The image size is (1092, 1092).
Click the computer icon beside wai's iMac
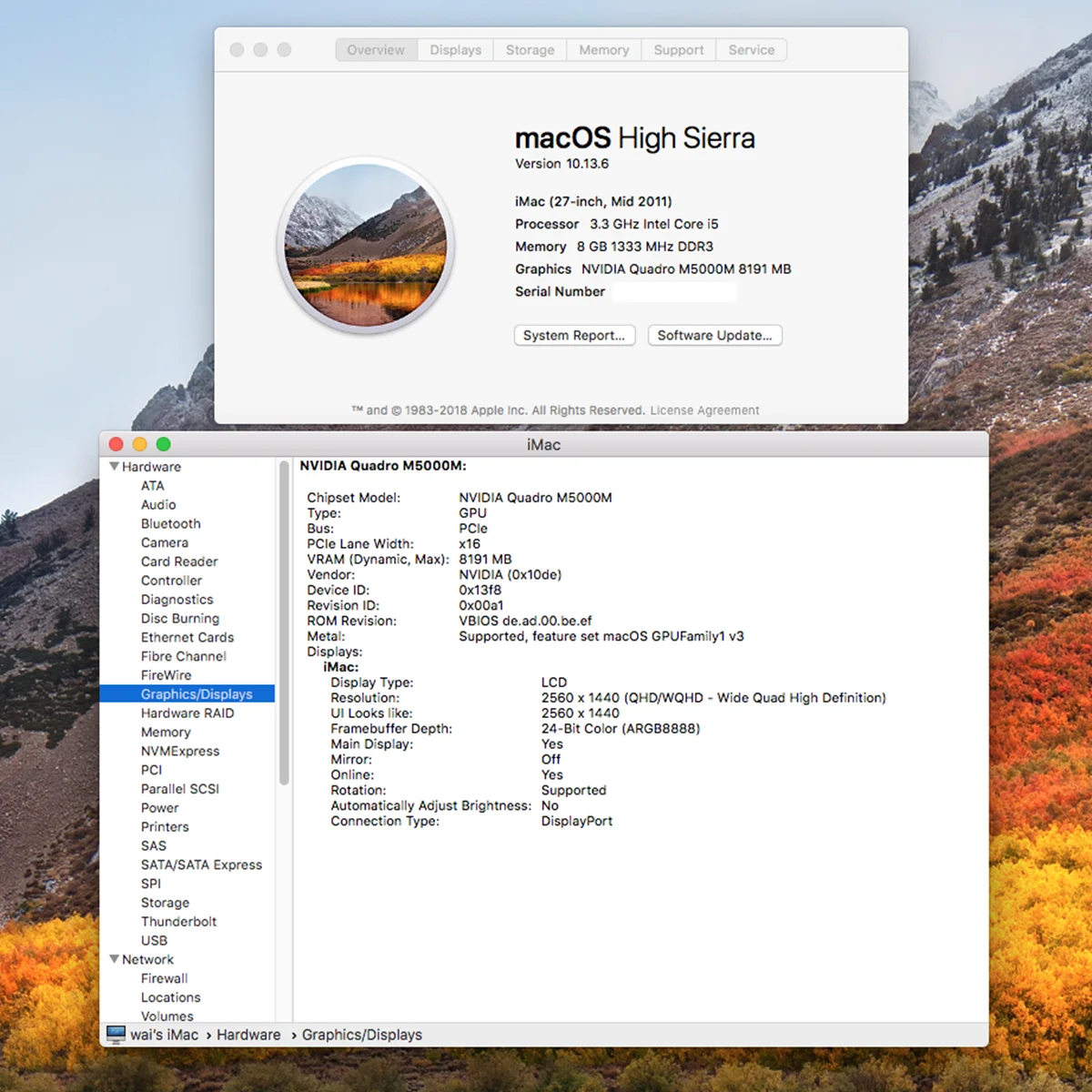pos(116,1035)
